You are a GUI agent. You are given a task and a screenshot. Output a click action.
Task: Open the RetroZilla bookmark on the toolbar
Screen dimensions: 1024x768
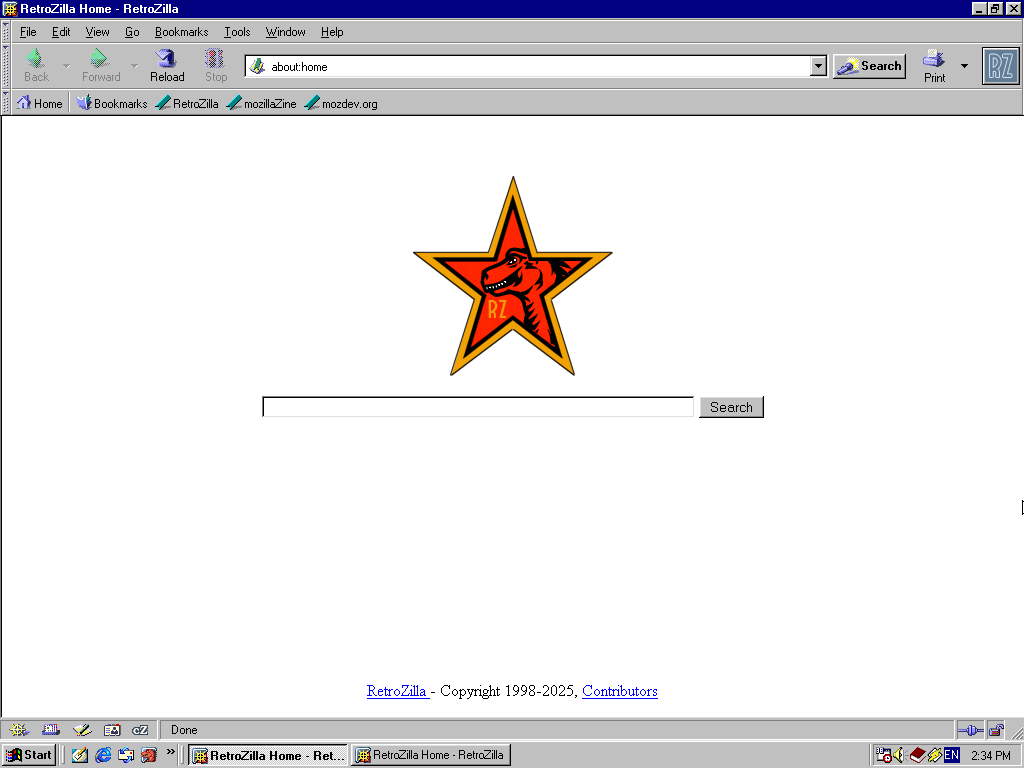coord(187,103)
